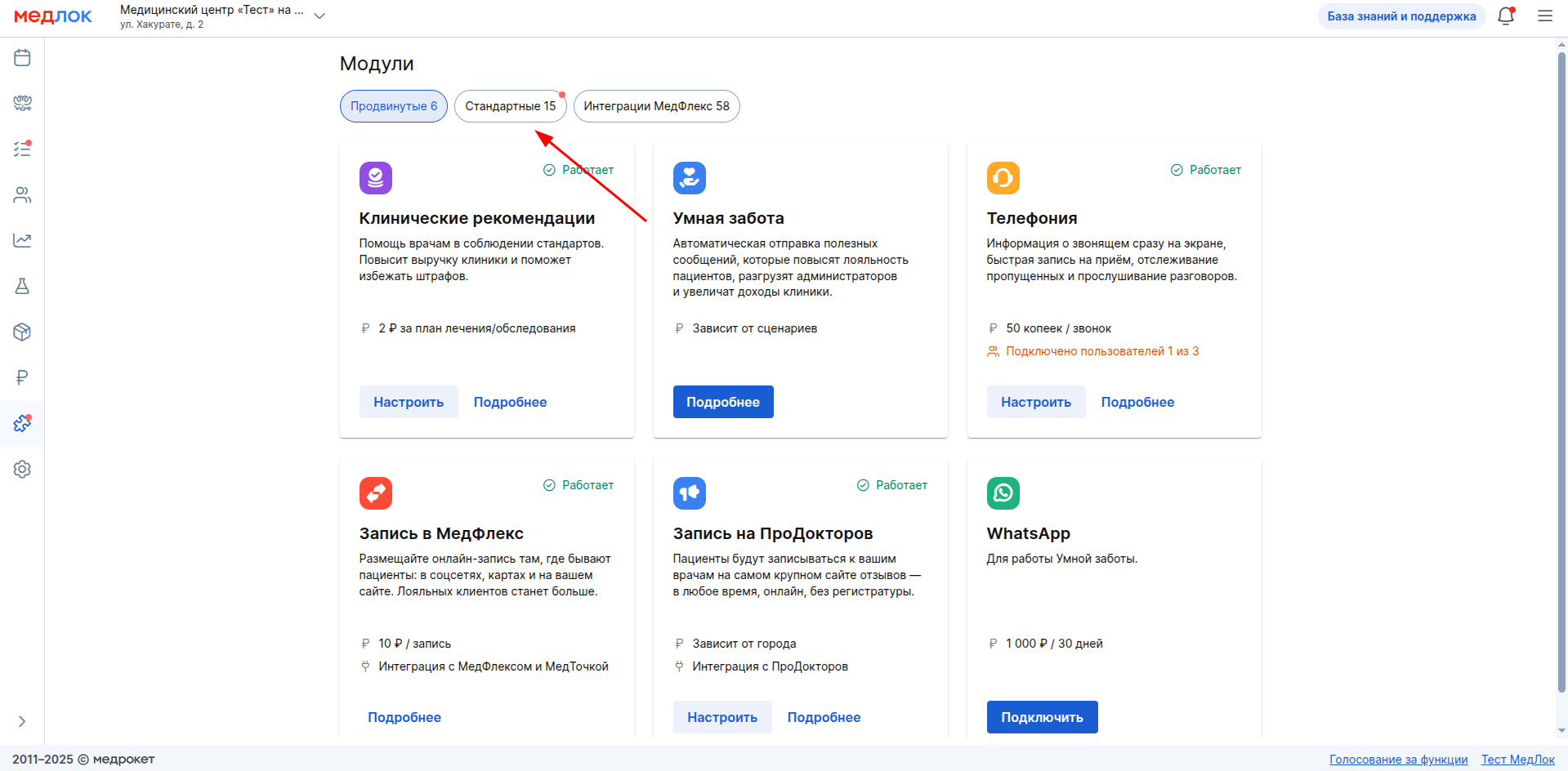Open Голосование за функции link
This screenshot has height=771, width=1568.
tap(1399, 760)
